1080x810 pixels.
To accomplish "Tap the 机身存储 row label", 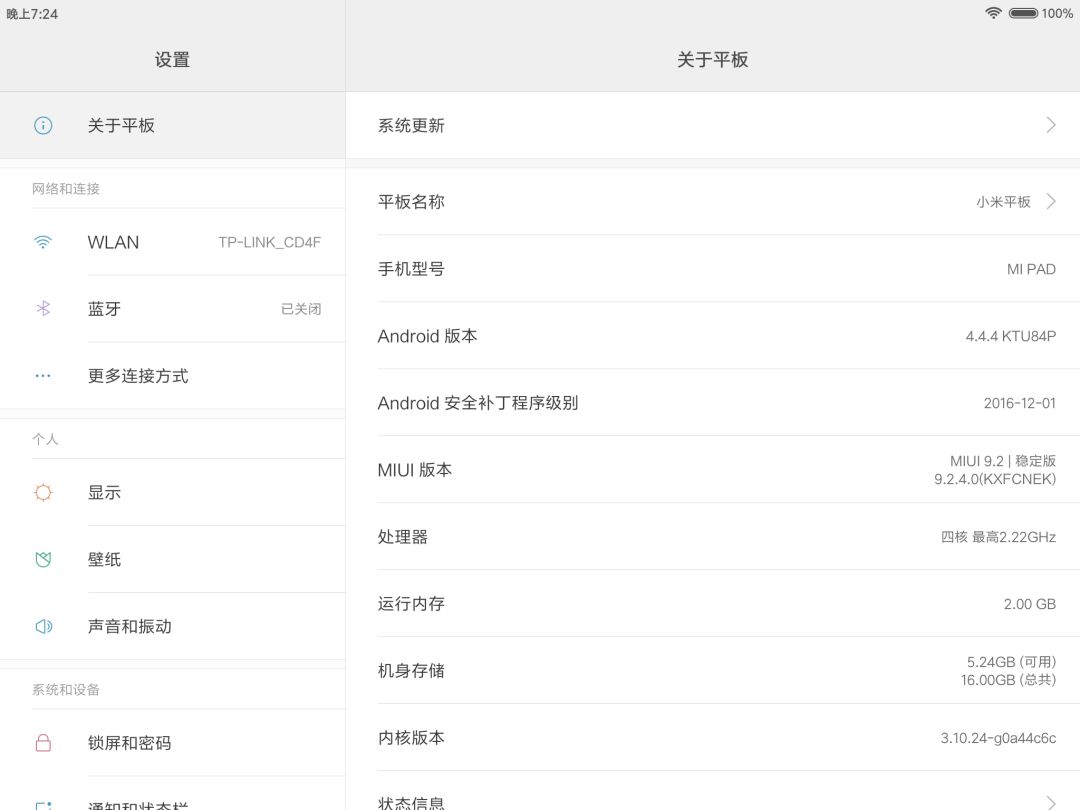I will pyautogui.click(x=411, y=670).
